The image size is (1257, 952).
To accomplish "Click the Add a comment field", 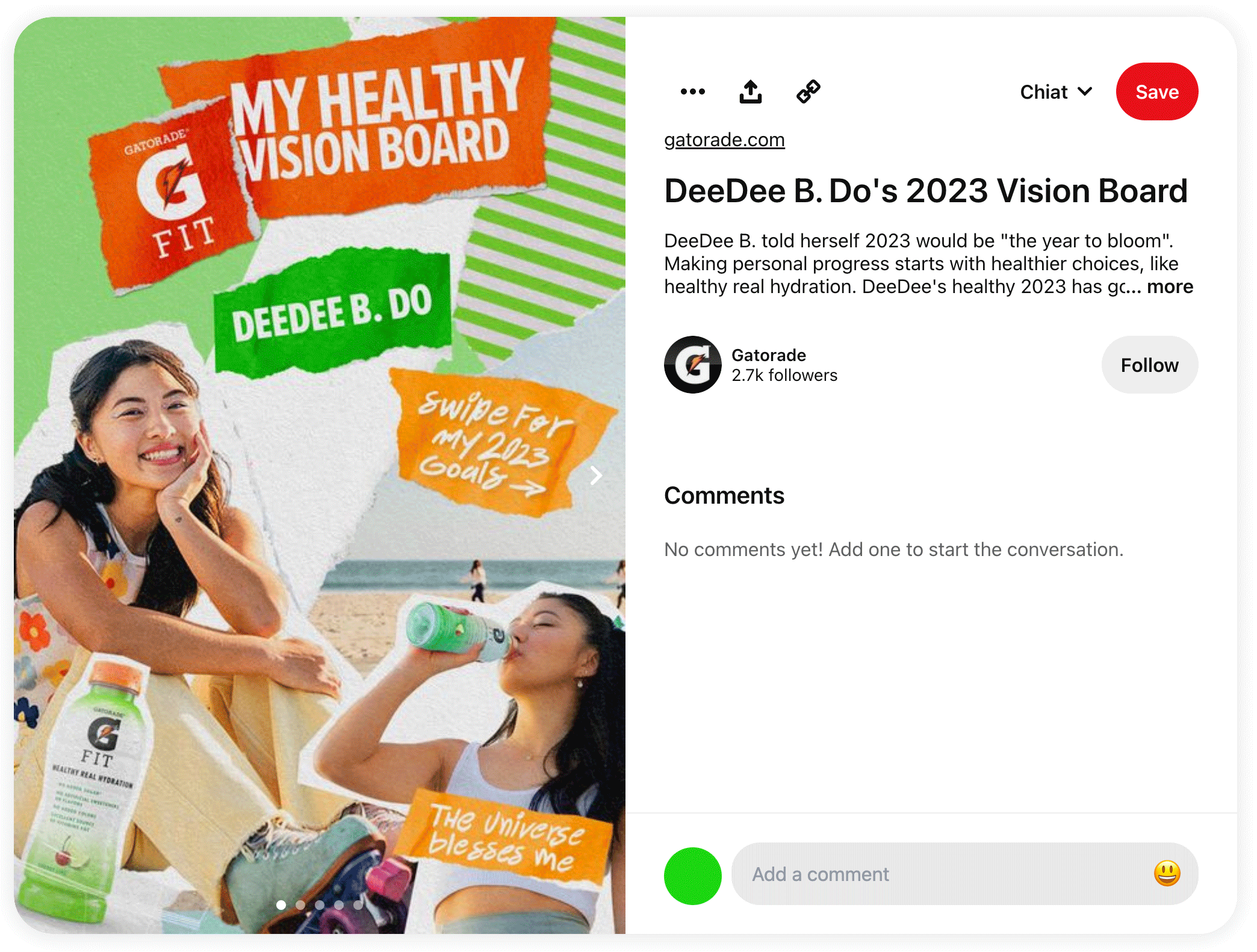I will [x=964, y=874].
